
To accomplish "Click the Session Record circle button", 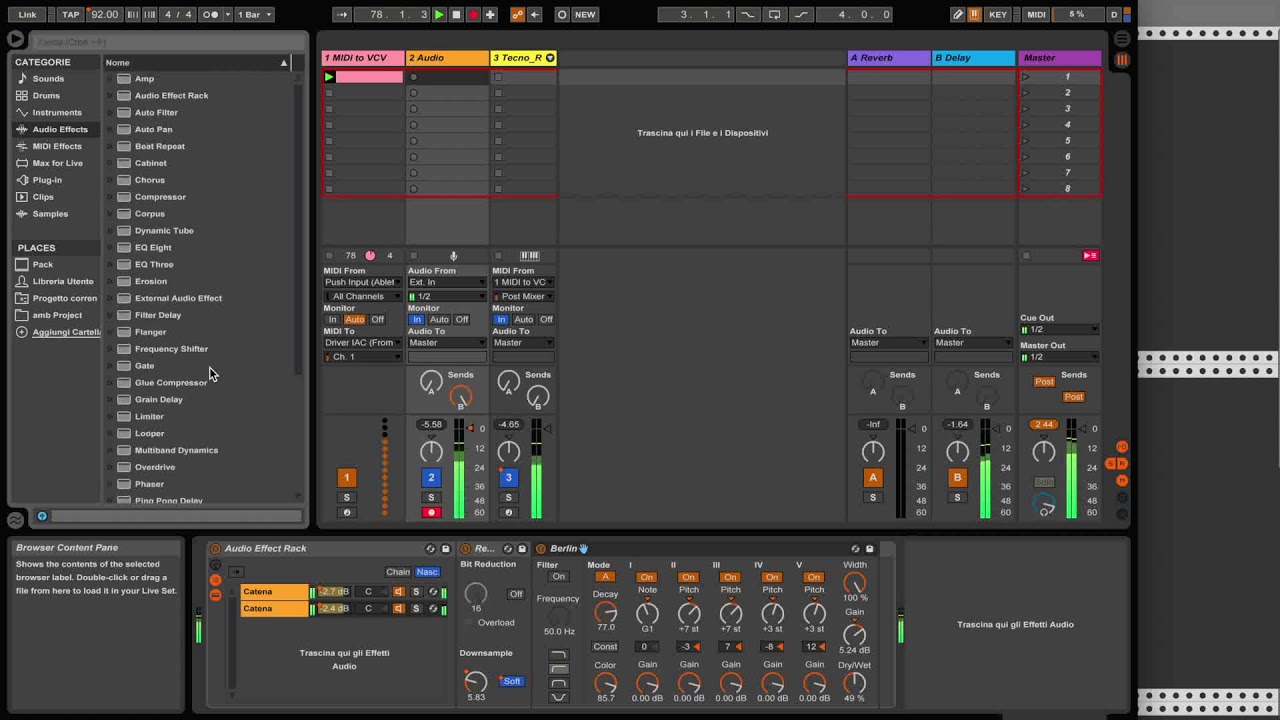I will pos(561,15).
